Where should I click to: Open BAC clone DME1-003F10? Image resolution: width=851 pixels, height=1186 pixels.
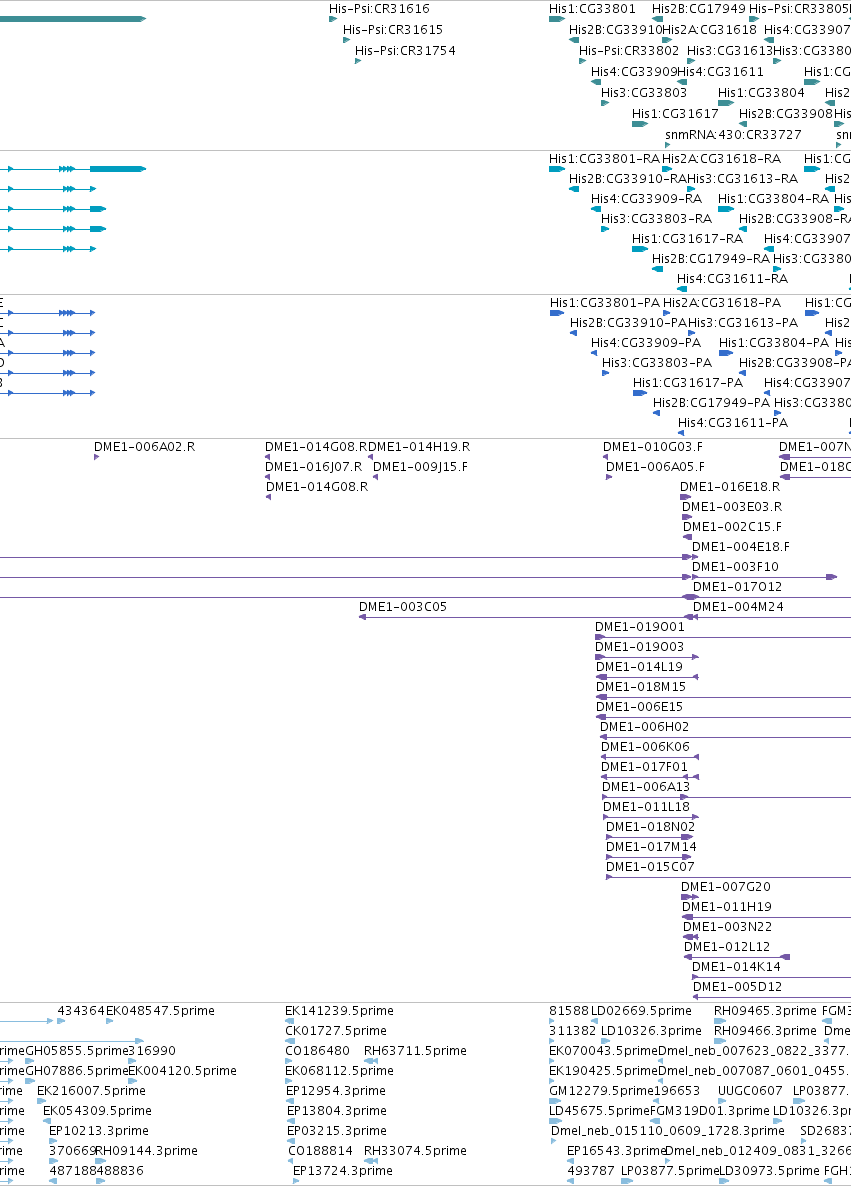735,567
